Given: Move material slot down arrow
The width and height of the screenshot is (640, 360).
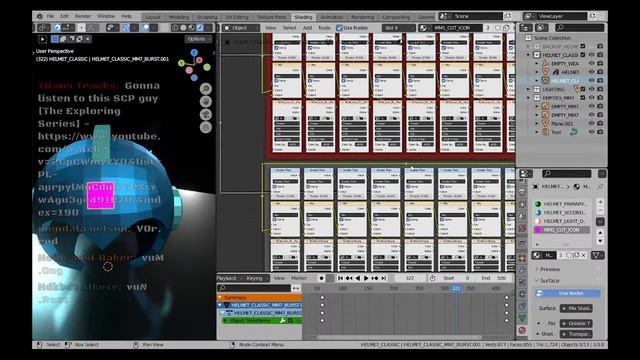Looking at the screenshot, I should tap(600, 241).
